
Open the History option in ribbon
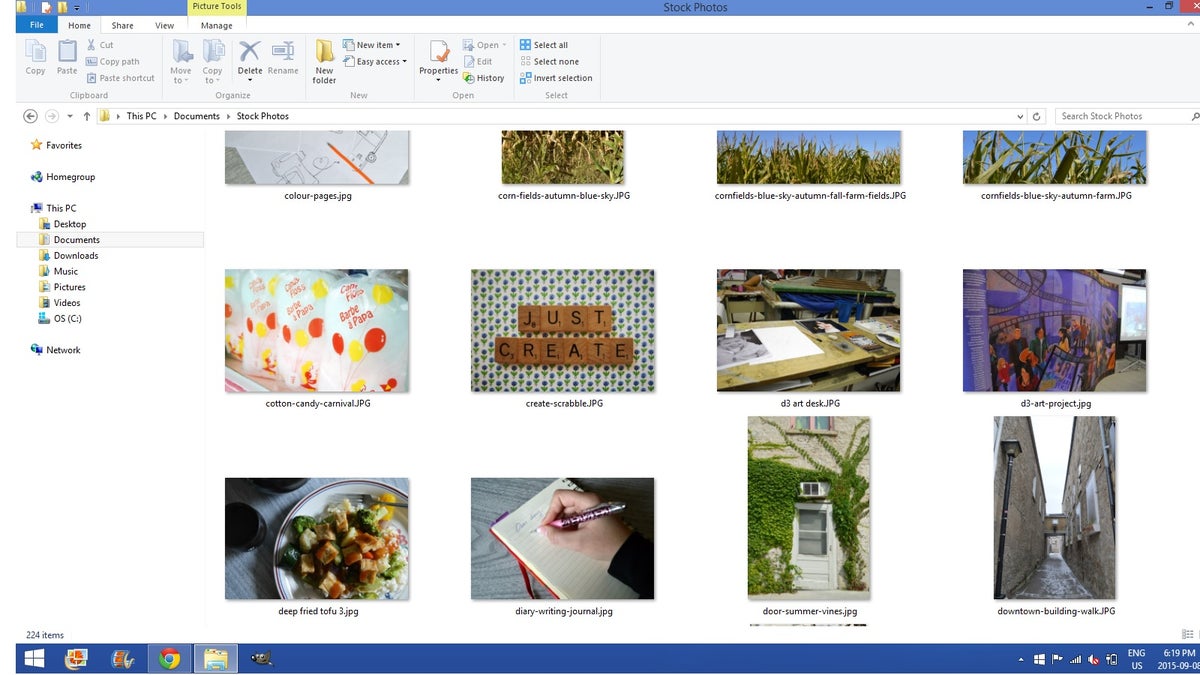pos(483,78)
